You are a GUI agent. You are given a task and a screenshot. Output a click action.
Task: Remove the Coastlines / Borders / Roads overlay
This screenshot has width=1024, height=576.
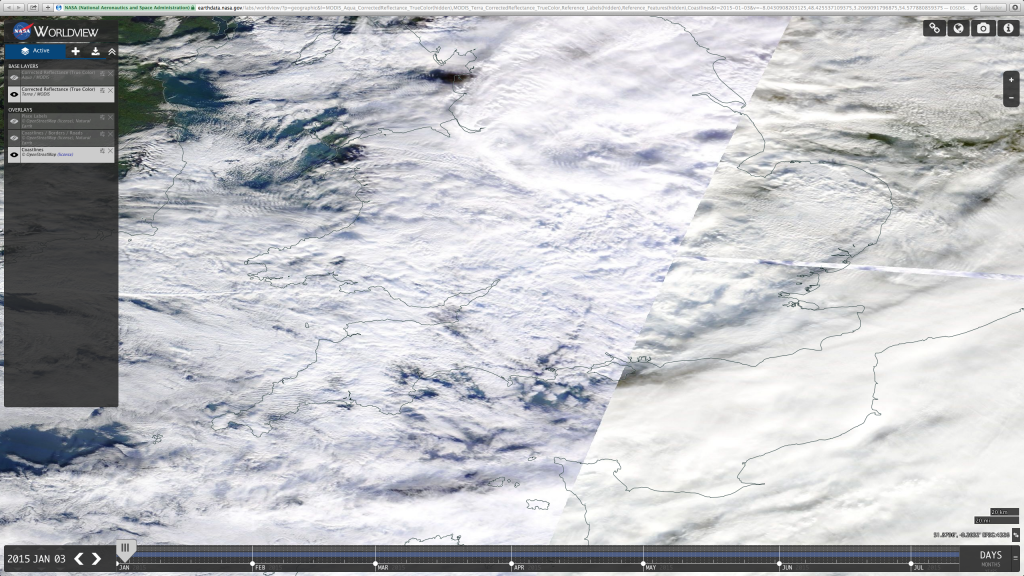click(110, 135)
